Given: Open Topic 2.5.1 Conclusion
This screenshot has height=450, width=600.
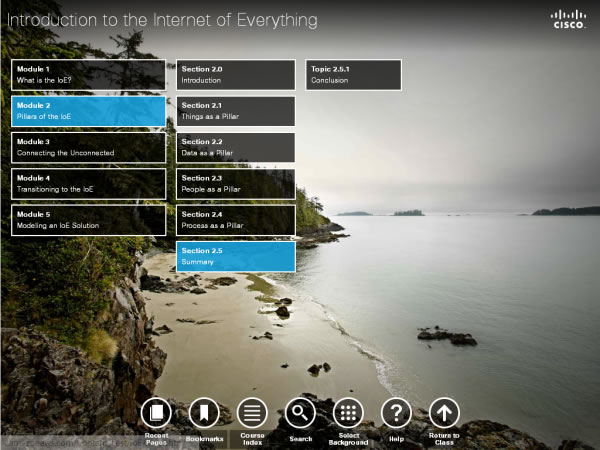Looking at the screenshot, I should 353,74.
